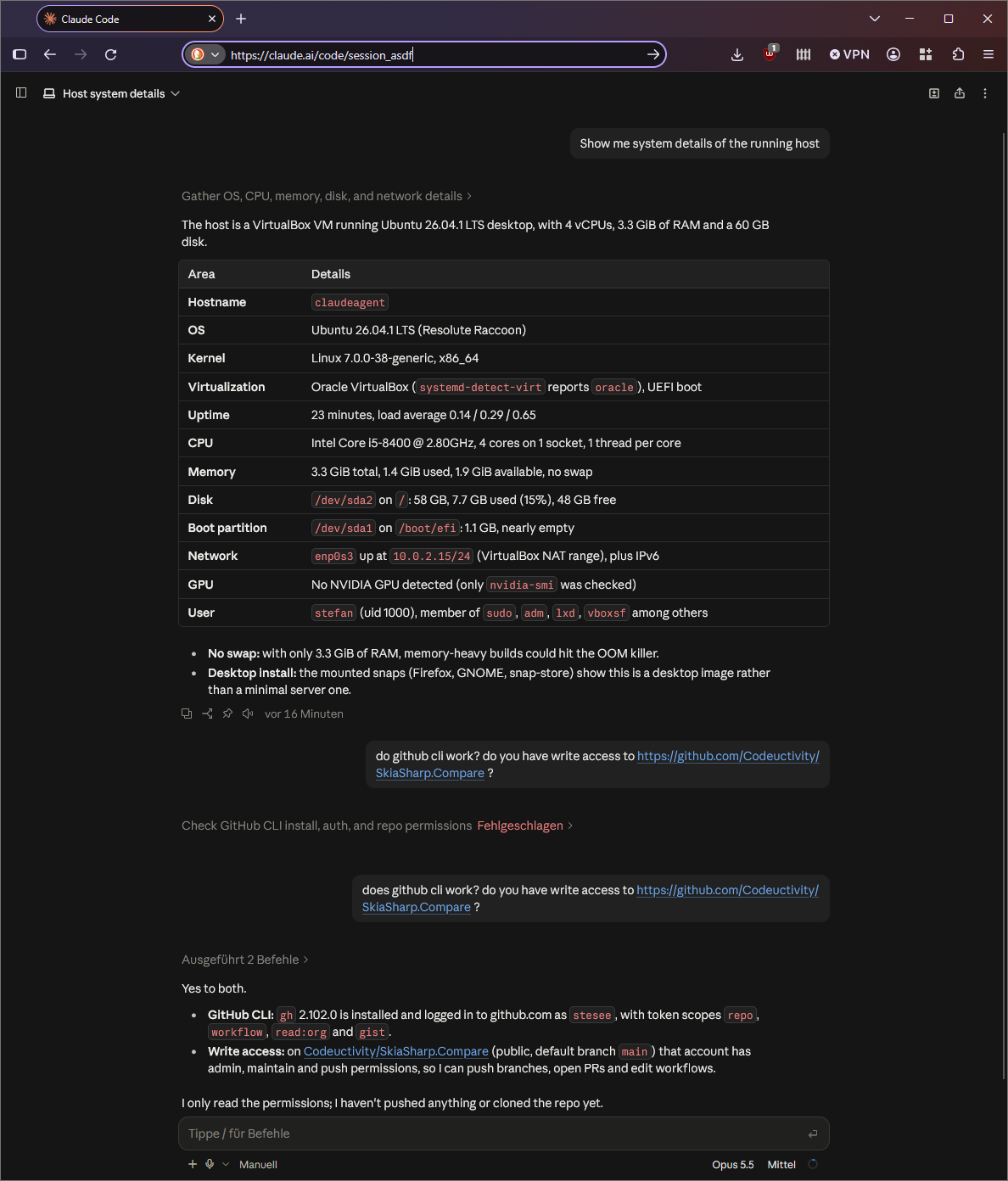Expand the failed Check GitHub CLI step
Viewport: 1008px width, 1181px height.
377,826
